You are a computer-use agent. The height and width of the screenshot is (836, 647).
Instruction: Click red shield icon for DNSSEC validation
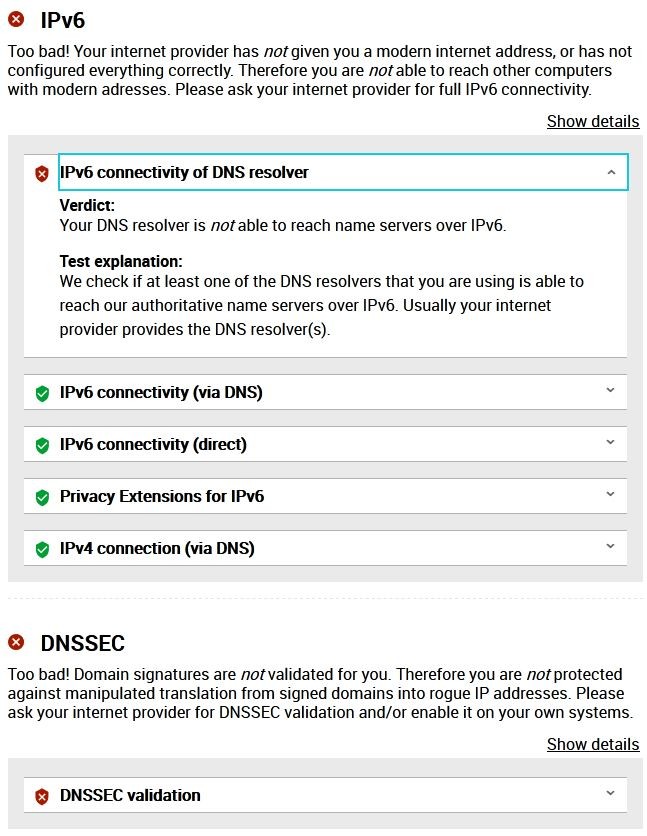42,796
